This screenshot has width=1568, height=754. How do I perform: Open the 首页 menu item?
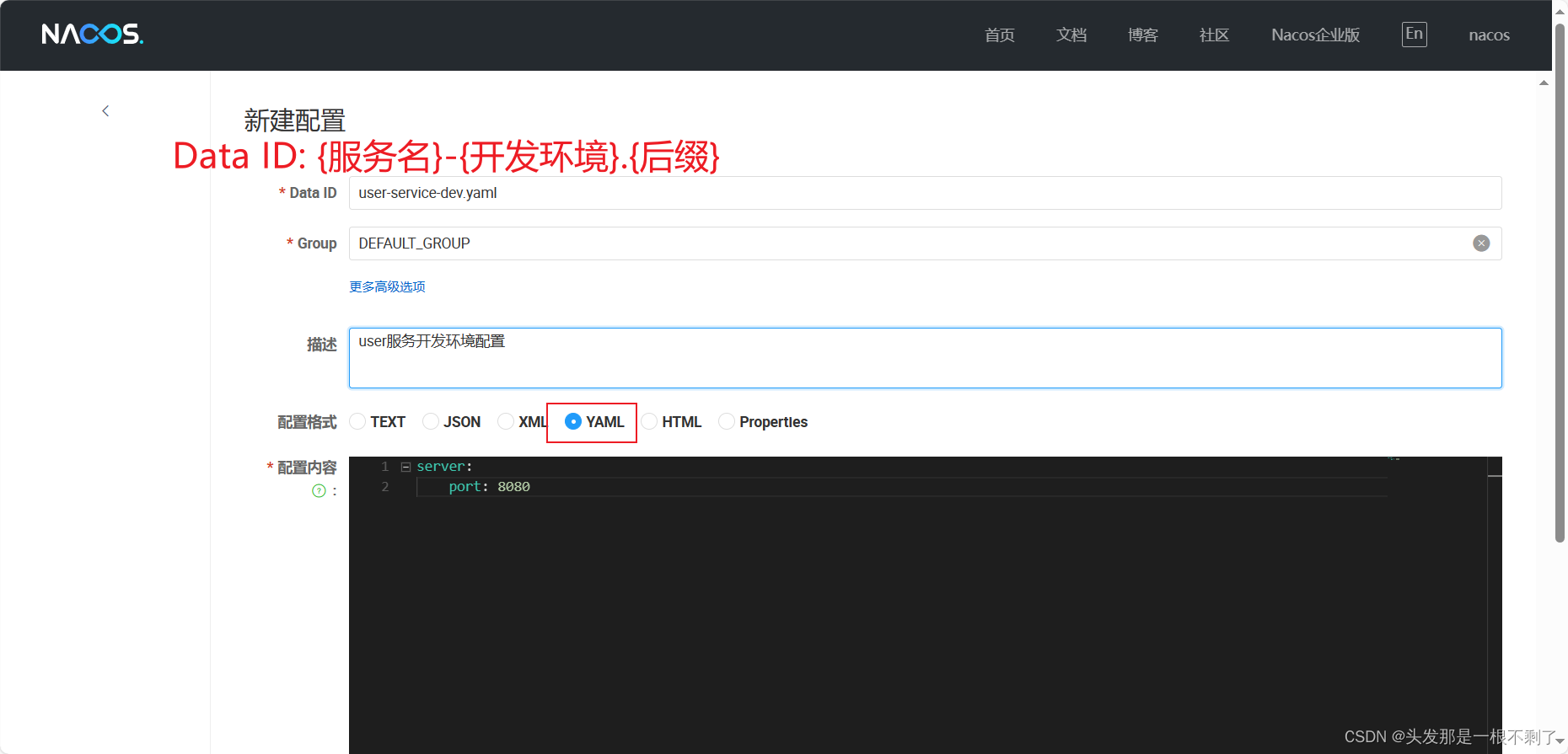pos(1000,35)
